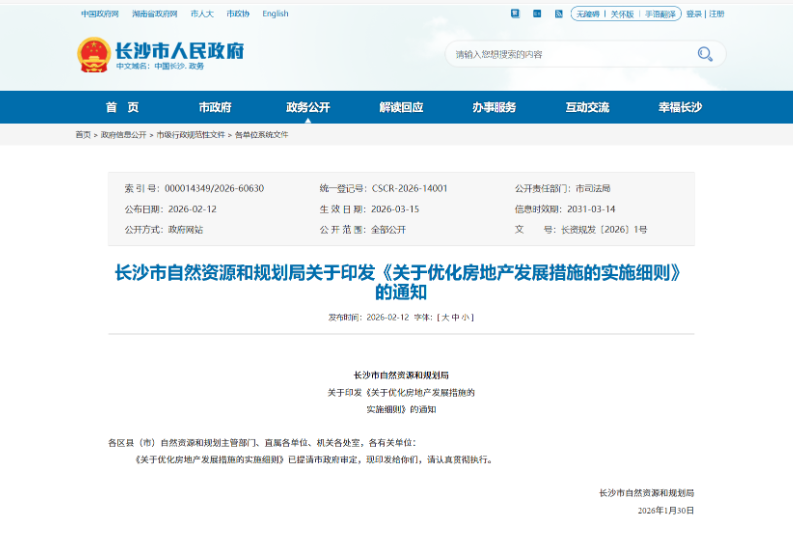
Task: Click the middle blue icon in top bar
Action: (x=537, y=14)
